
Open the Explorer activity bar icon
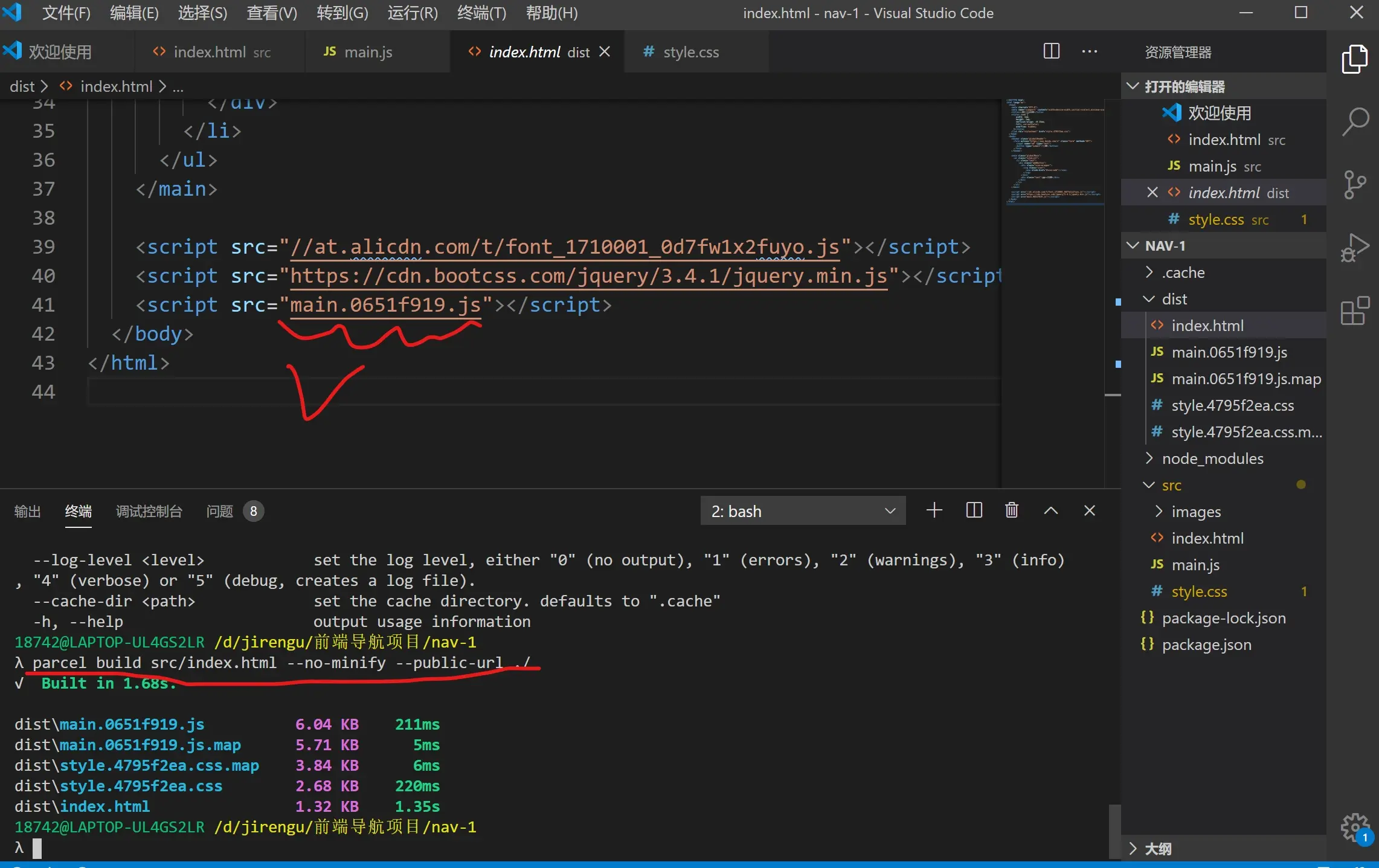(x=1354, y=59)
